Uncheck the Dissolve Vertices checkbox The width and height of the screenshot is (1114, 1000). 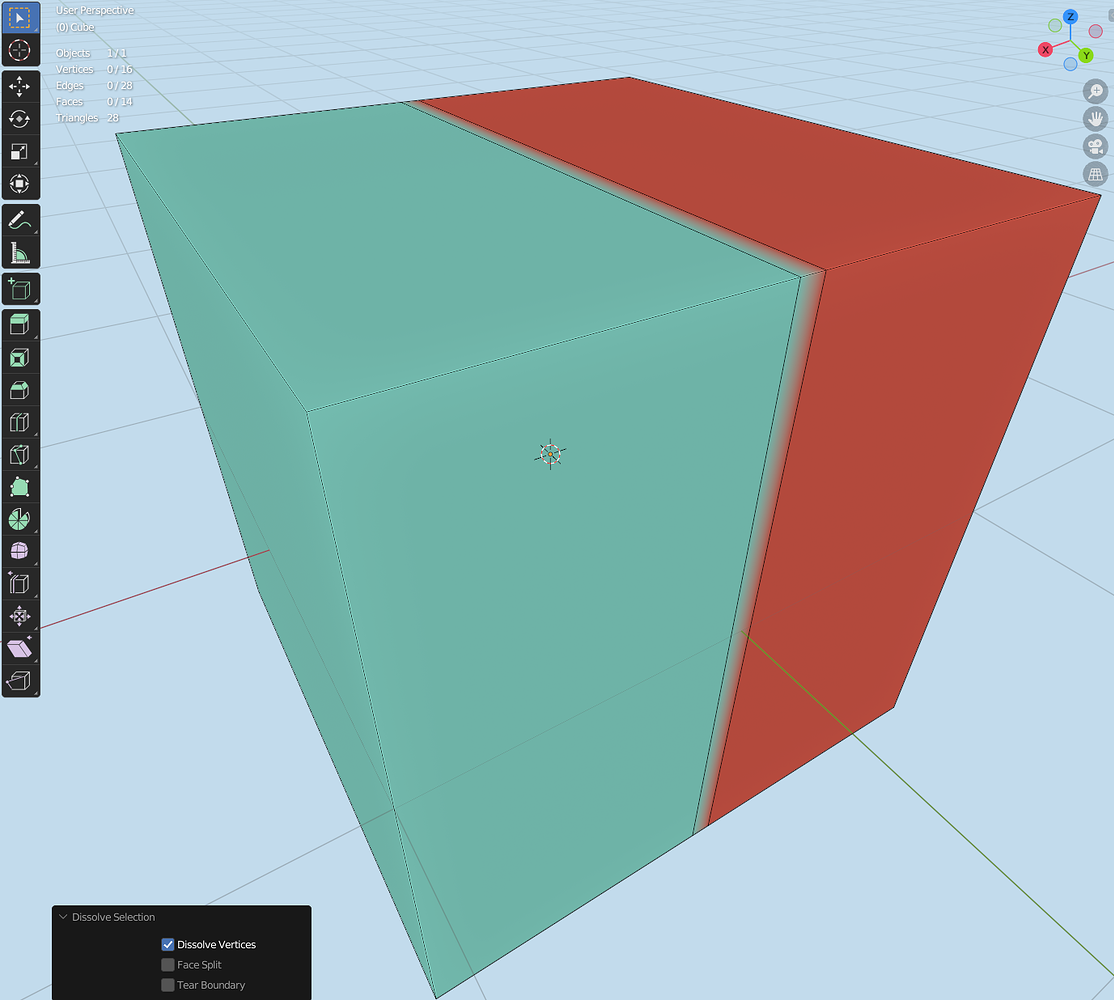pyautogui.click(x=167, y=944)
